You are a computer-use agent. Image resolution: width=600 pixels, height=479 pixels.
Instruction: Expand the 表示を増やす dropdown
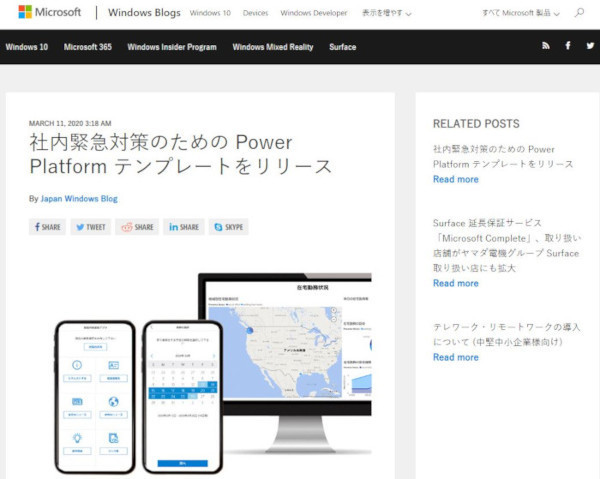coord(386,13)
